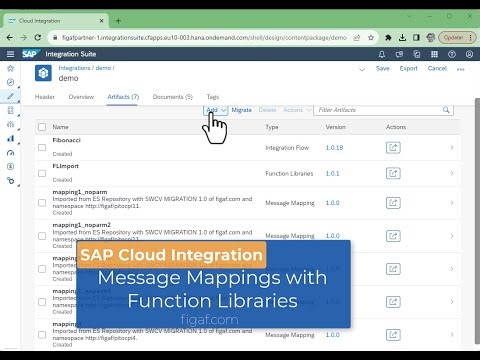The width and height of the screenshot is (480, 360).
Task: Click the Update browser button
Action: 457,38
